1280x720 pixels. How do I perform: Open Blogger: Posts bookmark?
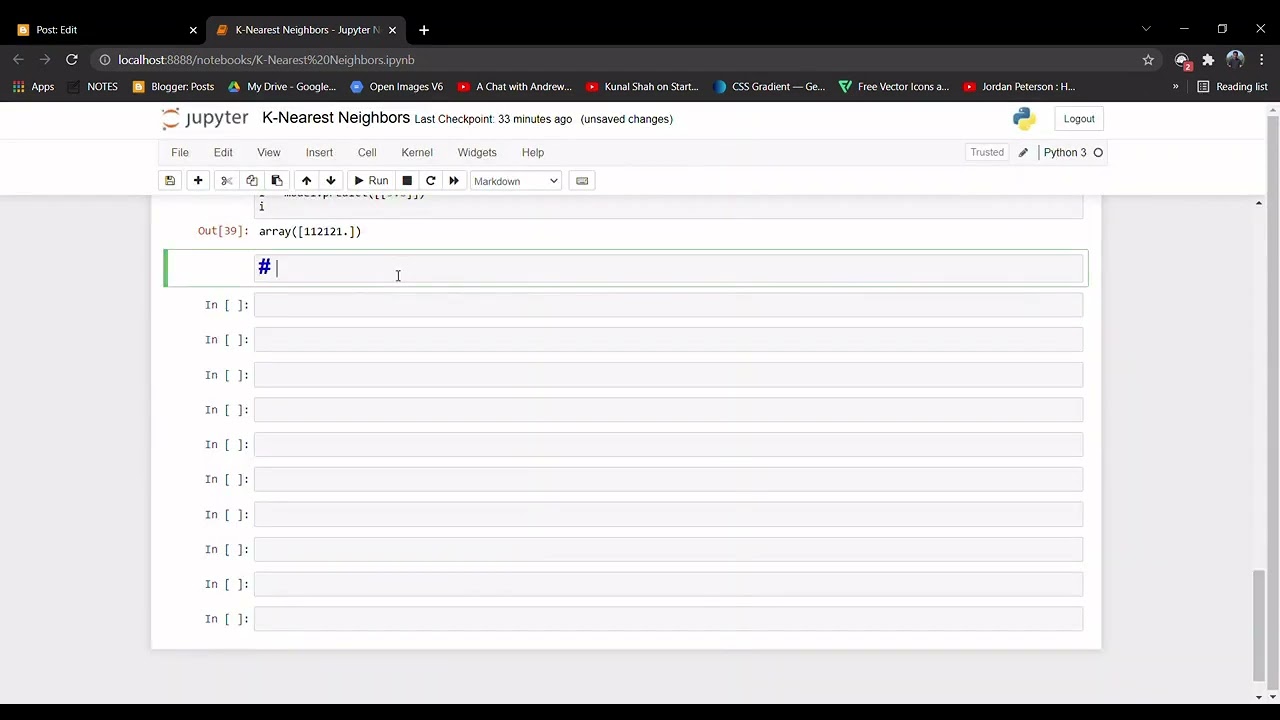(173, 87)
